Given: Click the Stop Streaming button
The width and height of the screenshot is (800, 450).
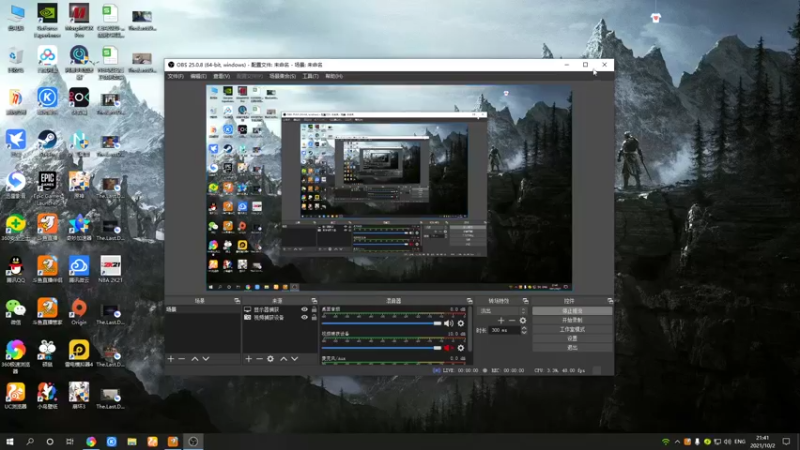Looking at the screenshot, I should click(x=572, y=311).
